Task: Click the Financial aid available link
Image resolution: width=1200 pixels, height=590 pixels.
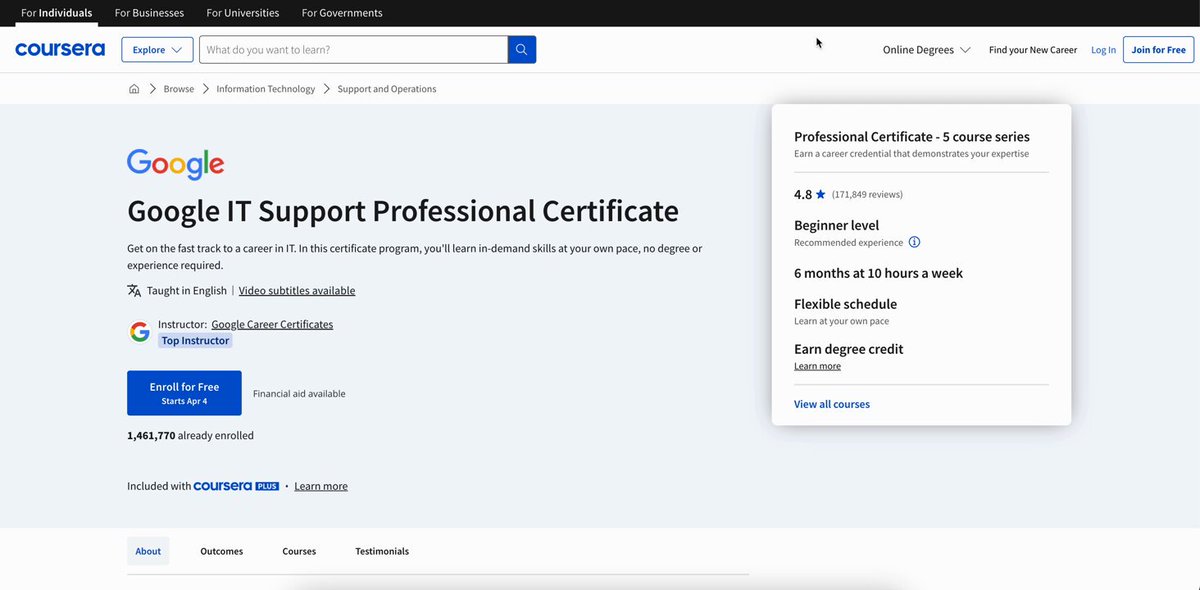Action: 299,394
